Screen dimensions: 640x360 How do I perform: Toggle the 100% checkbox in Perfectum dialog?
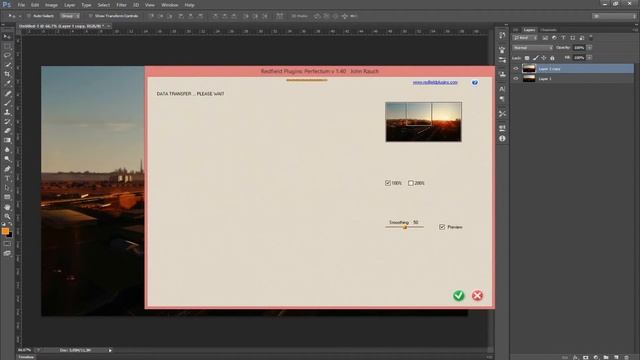pyautogui.click(x=388, y=183)
